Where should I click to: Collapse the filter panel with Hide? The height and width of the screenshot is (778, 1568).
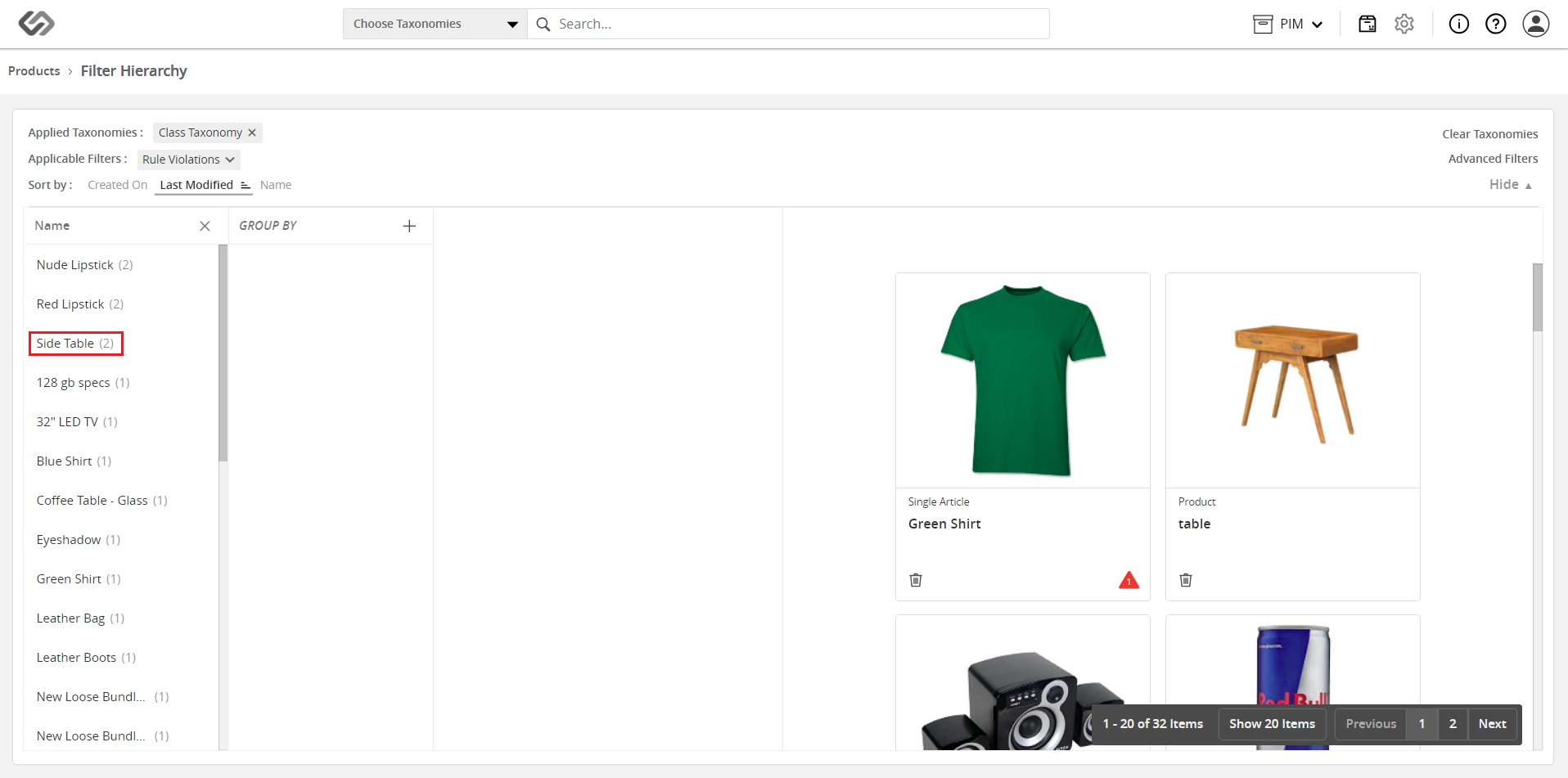(x=1511, y=185)
